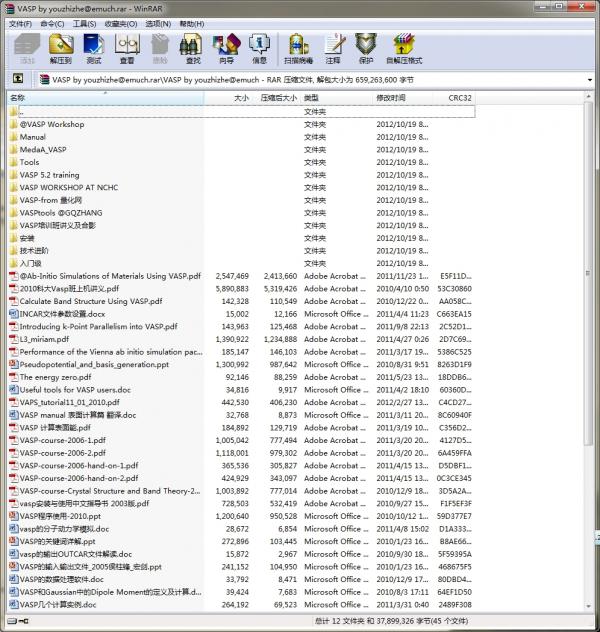Open the Commands (命令) menu
The image size is (600, 632).
52,24
